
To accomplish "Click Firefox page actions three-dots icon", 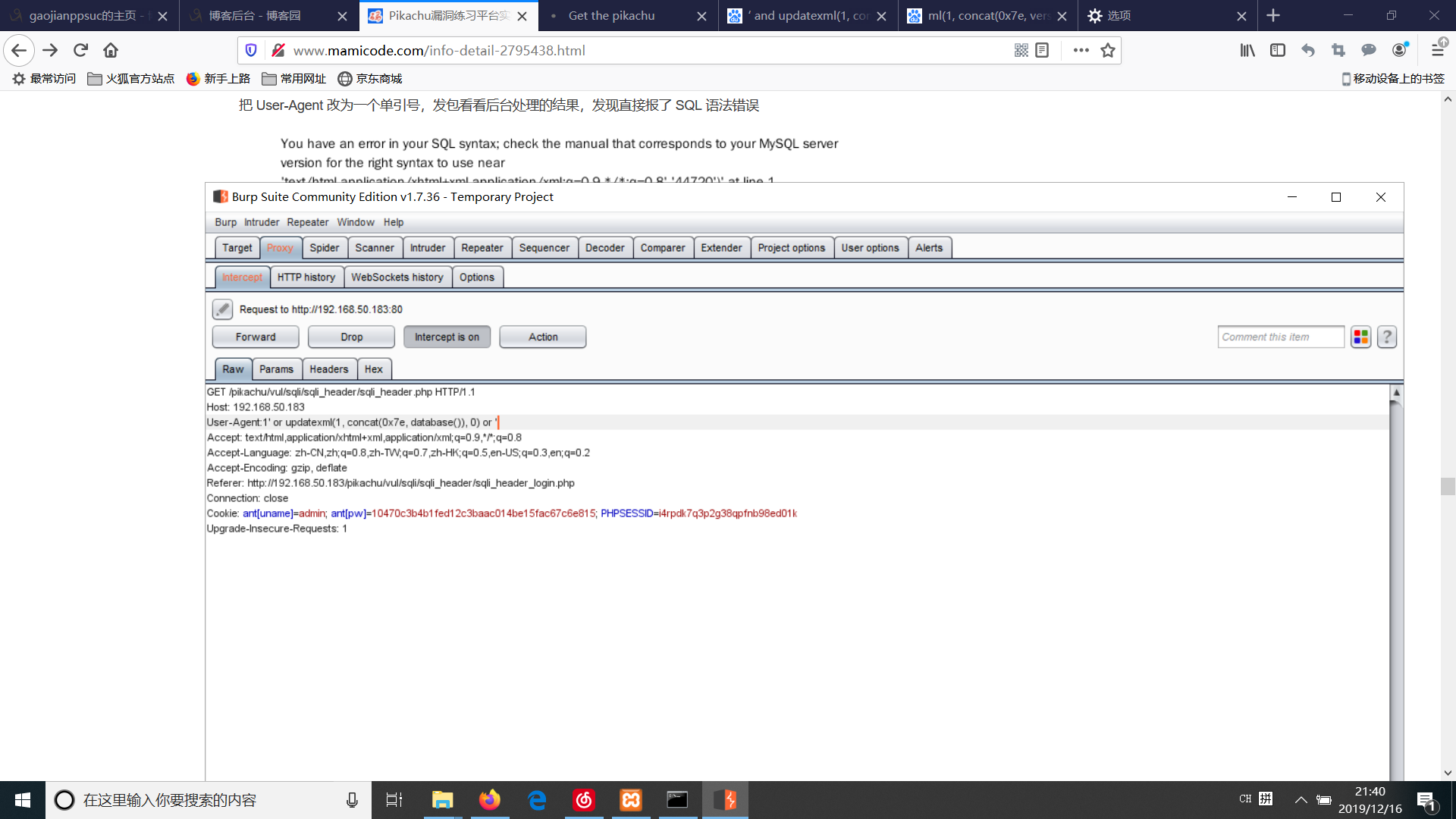I will 1081,50.
